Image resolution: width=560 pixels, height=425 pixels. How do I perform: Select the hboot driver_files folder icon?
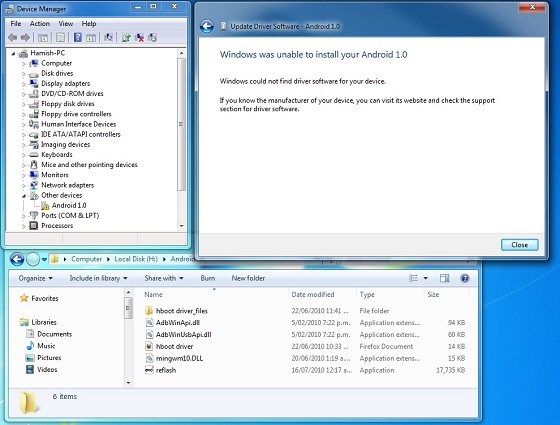pos(149,311)
